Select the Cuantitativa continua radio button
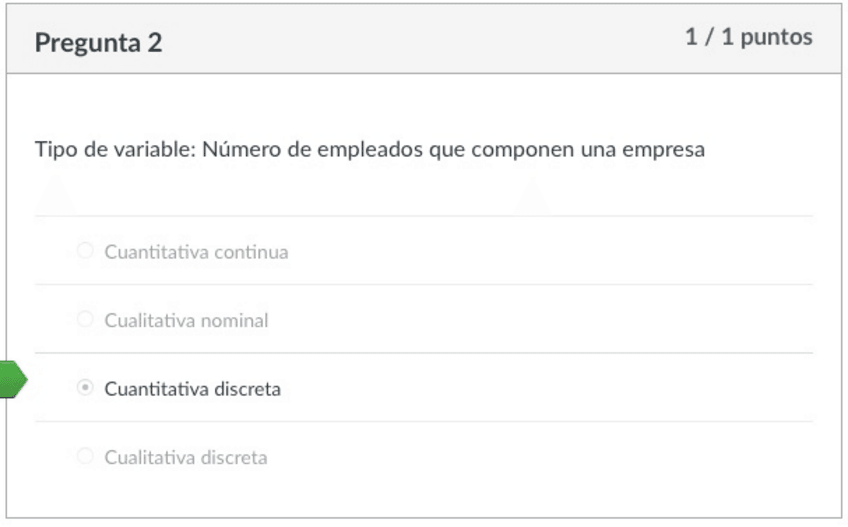 pyautogui.click(x=85, y=251)
